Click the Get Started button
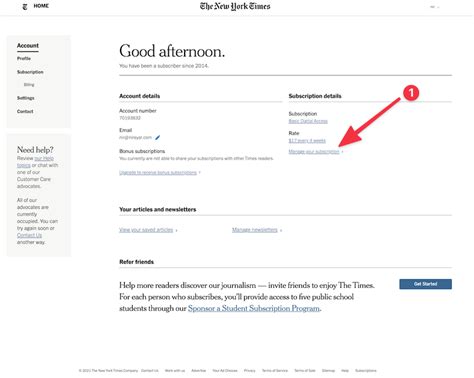Viewport: 474px width, 378px height. [426, 284]
